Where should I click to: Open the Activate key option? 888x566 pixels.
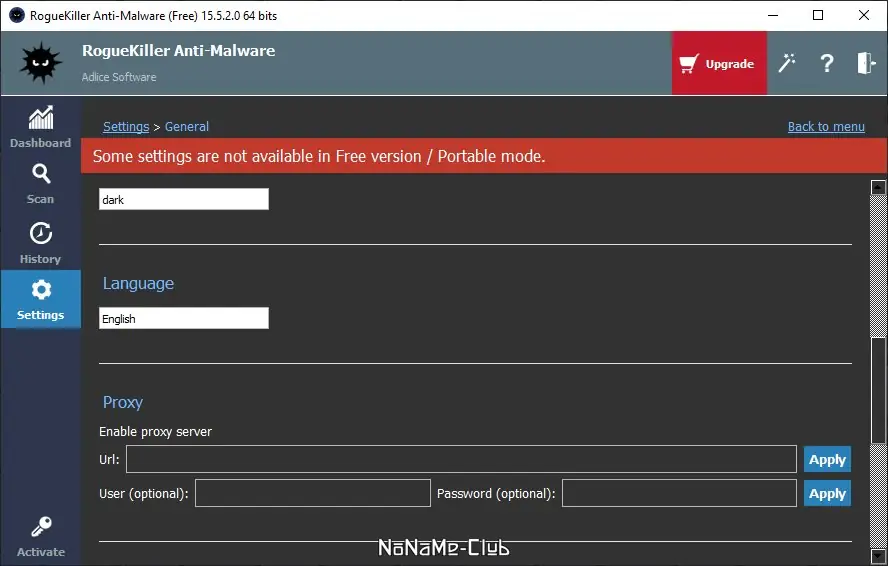[x=40, y=537]
